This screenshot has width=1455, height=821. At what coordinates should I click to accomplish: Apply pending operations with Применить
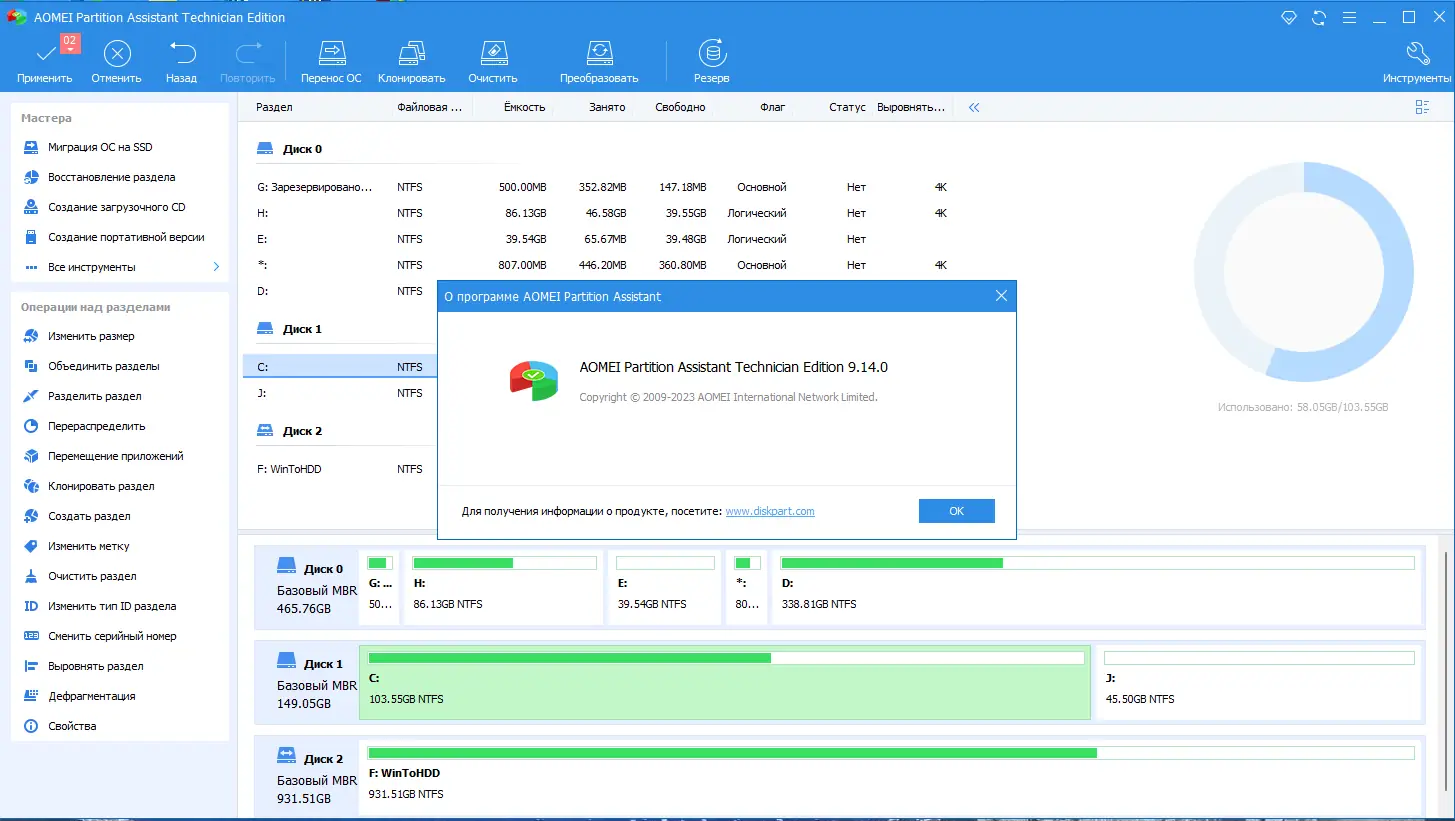[45, 61]
